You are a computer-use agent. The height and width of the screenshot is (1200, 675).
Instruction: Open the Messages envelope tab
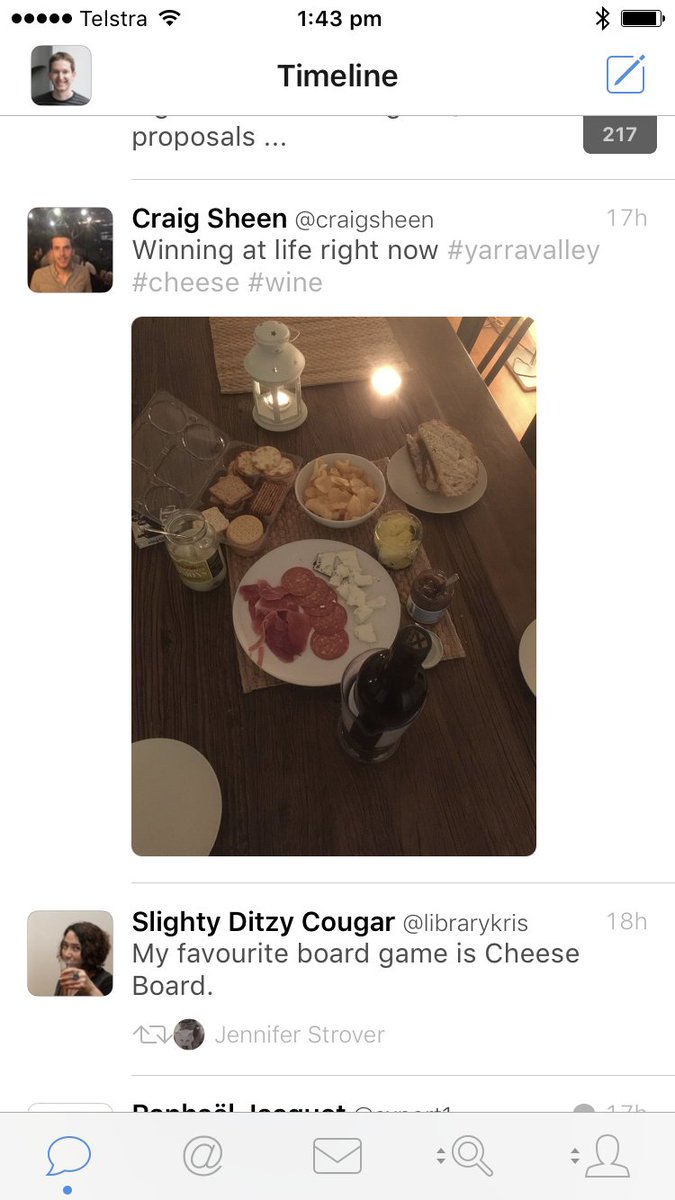point(337,1157)
